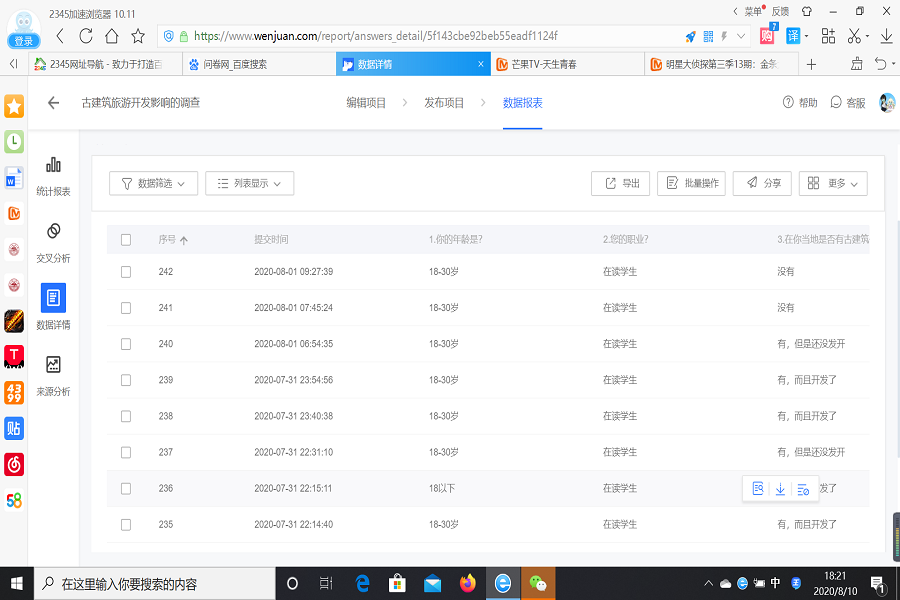Sort by 序号 column header arrow
Image resolution: width=900 pixels, height=600 pixels.
tap(184, 240)
